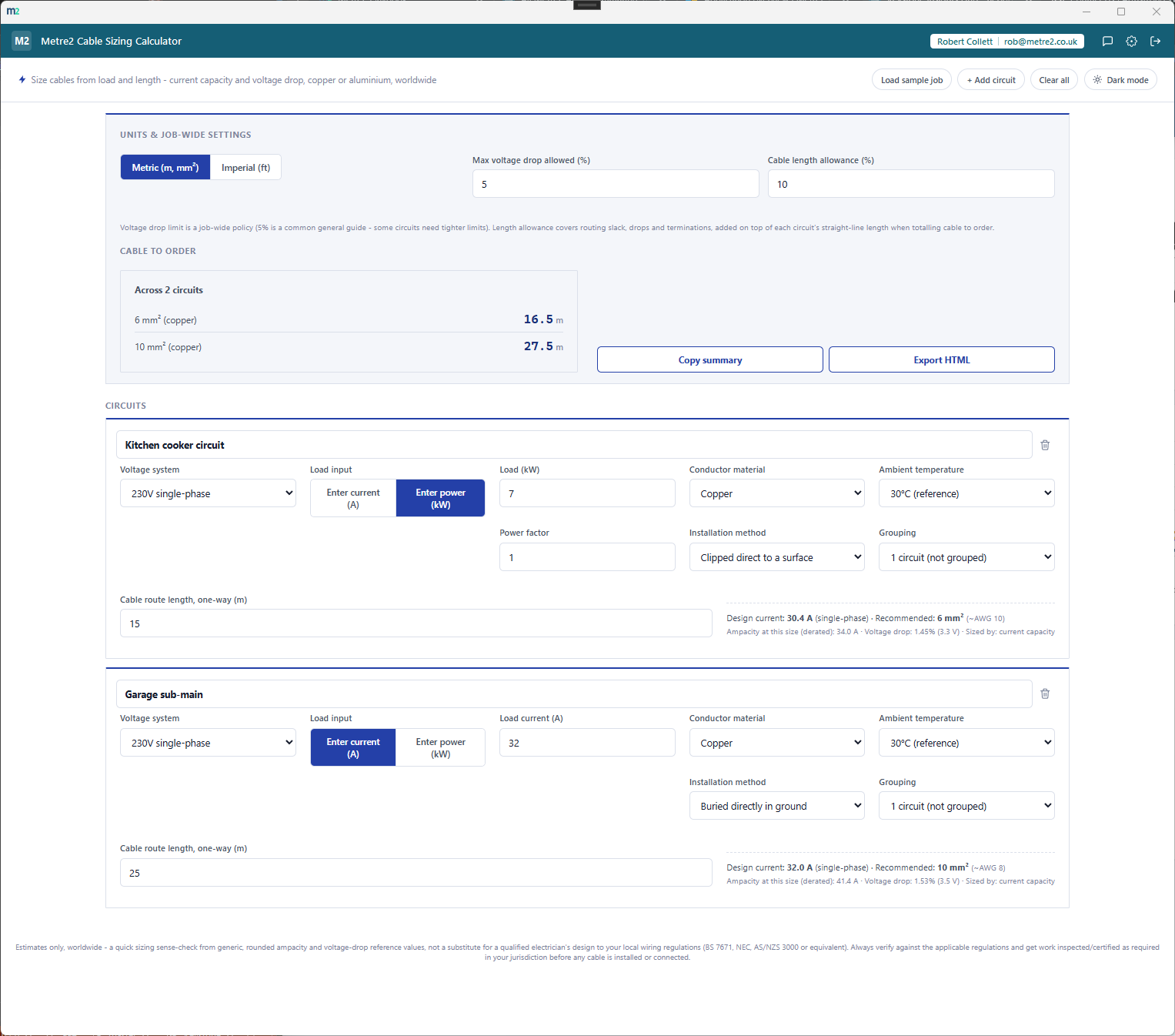
Task: Switch units to Imperial (ft)
Action: pyautogui.click(x=245, y=167)
